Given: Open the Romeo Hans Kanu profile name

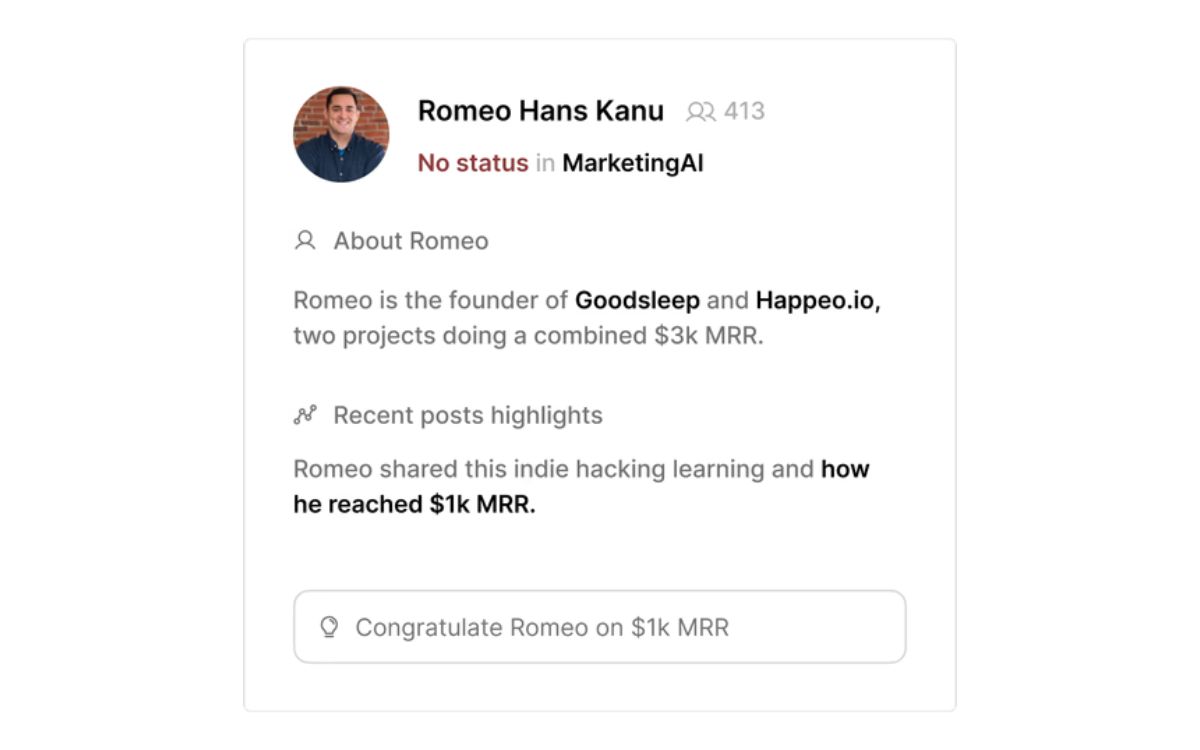Looking at the screenshot, I should pos(540,111).
